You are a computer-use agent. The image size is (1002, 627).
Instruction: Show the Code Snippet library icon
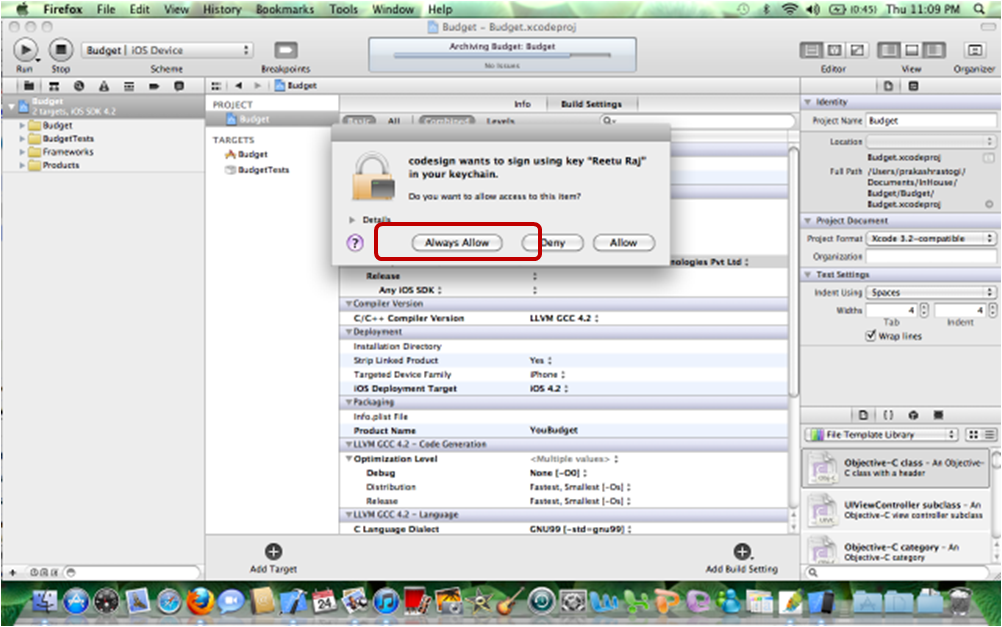tap(888, 415)
